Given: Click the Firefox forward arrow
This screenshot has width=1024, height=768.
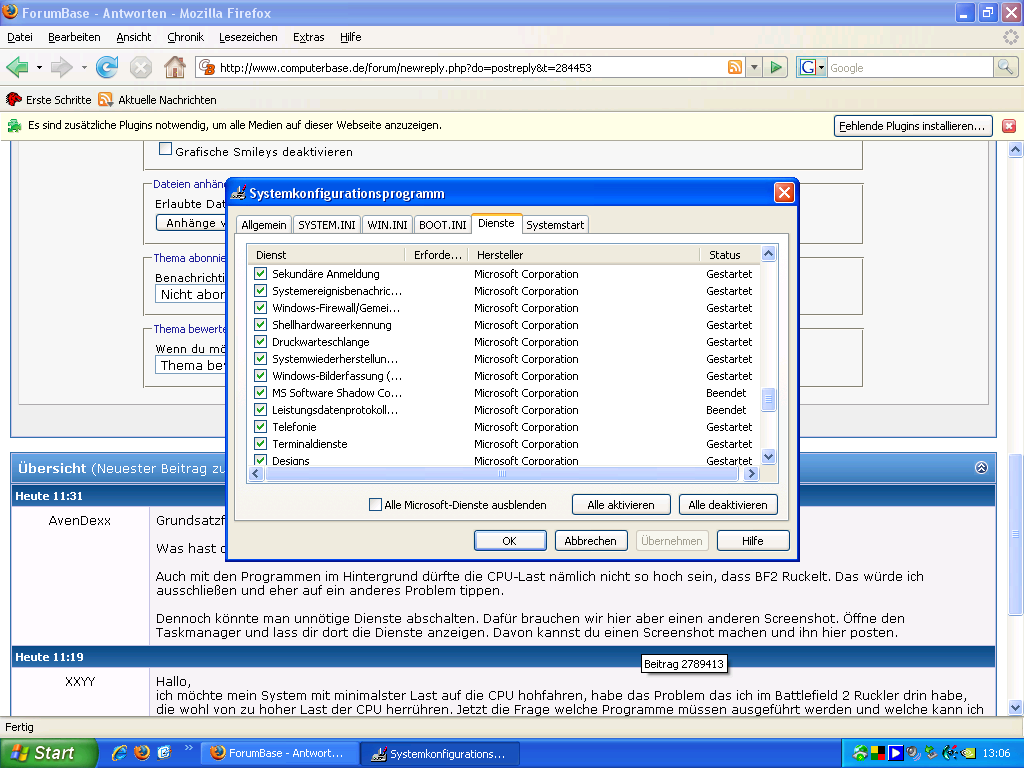Looking at the screenshot, I should (x=61, y=67).
